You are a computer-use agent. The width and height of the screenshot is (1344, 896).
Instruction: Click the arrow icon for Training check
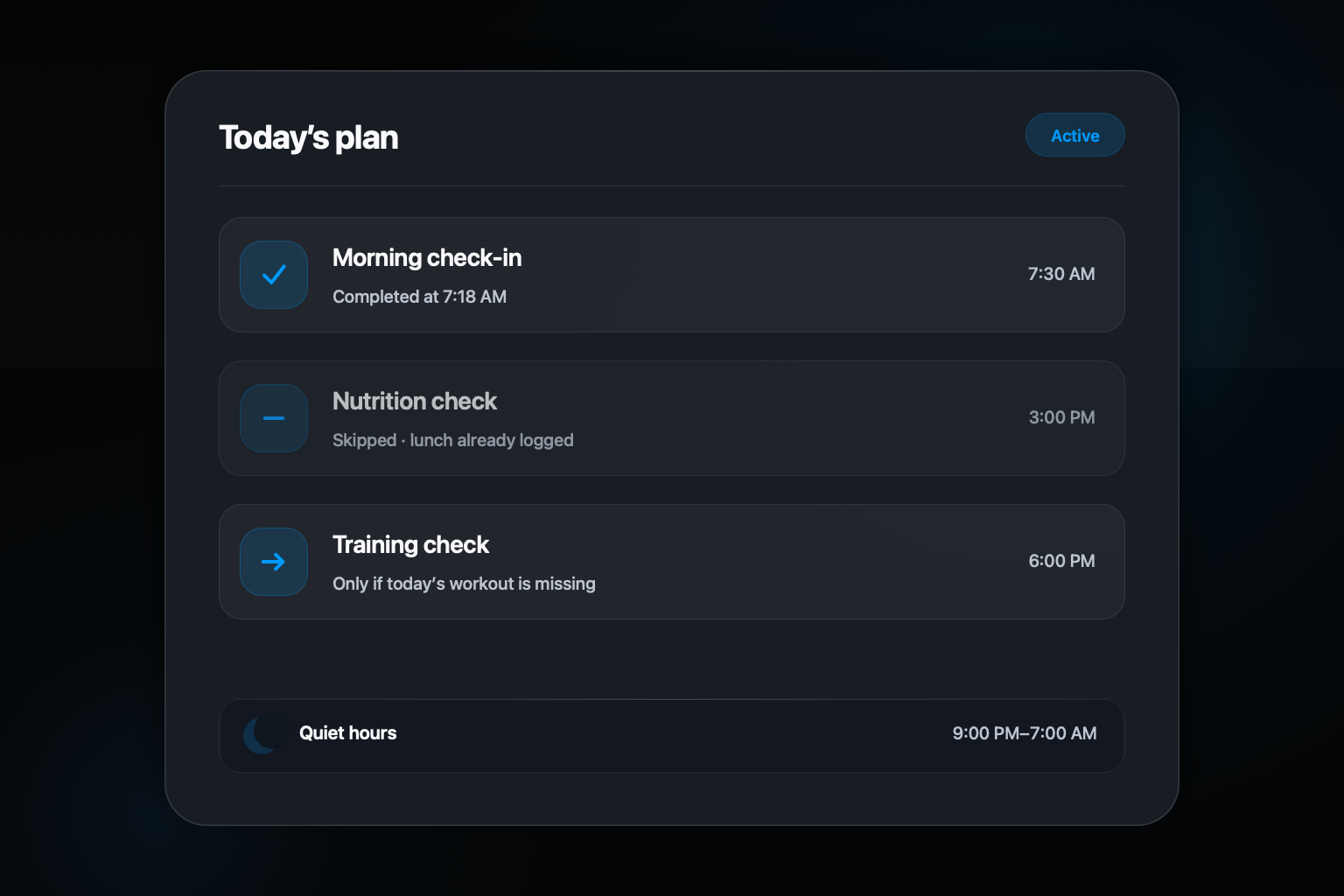tap(274, 562)
